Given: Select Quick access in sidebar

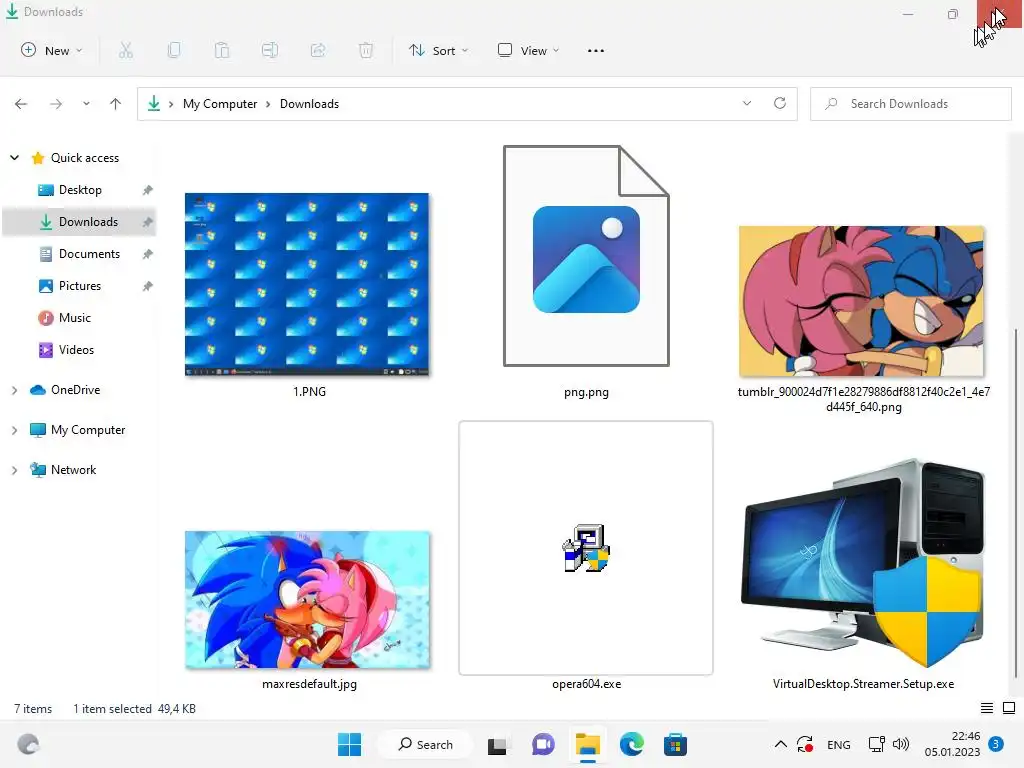Looking at the screenshot, I should [x=85, y=158].
